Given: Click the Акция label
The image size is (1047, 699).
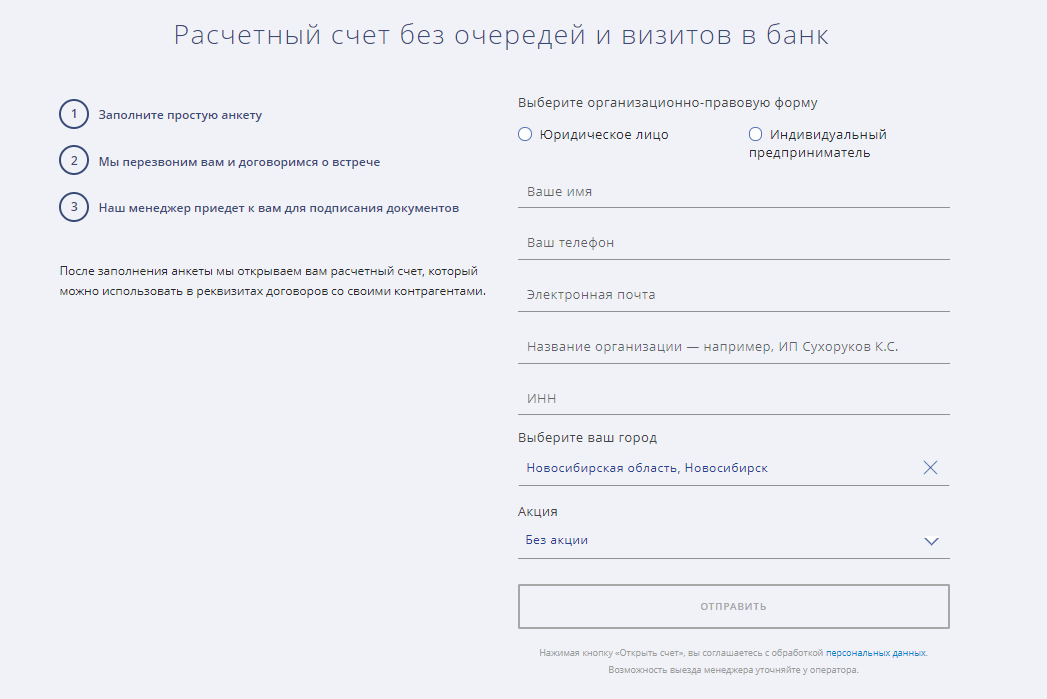Looking at the screenshot, I should click(538, 511).
